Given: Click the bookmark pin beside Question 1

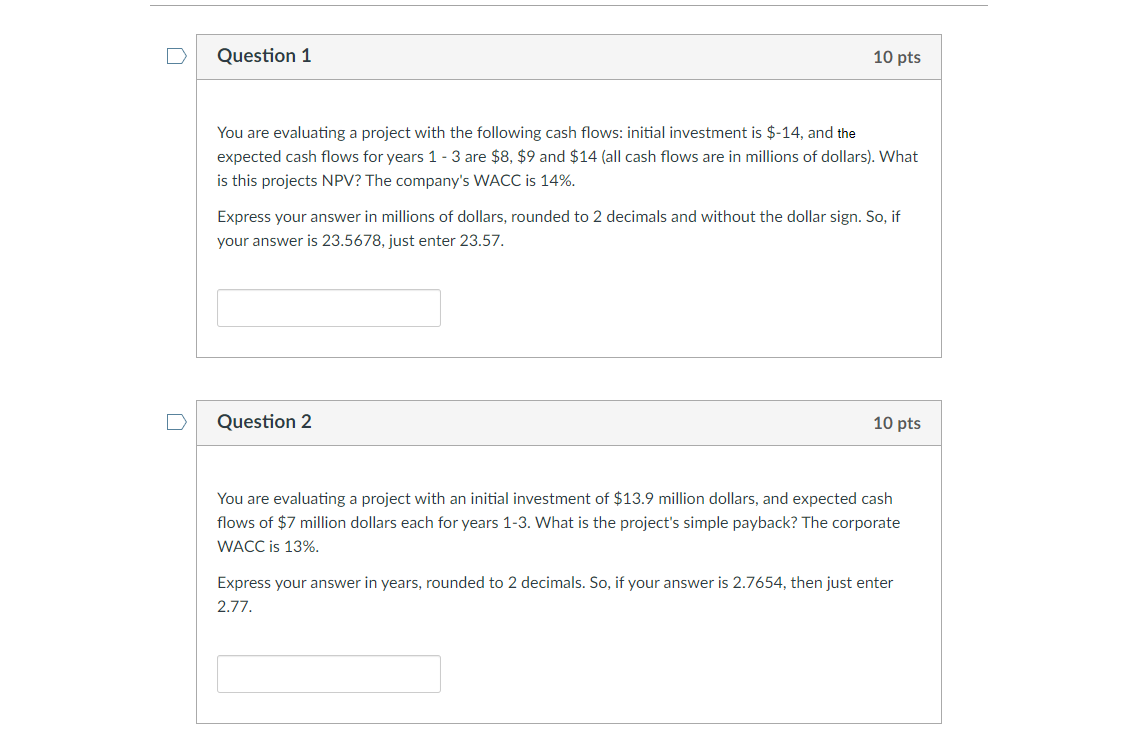Looking at the screenshot, I should [176, 56].
